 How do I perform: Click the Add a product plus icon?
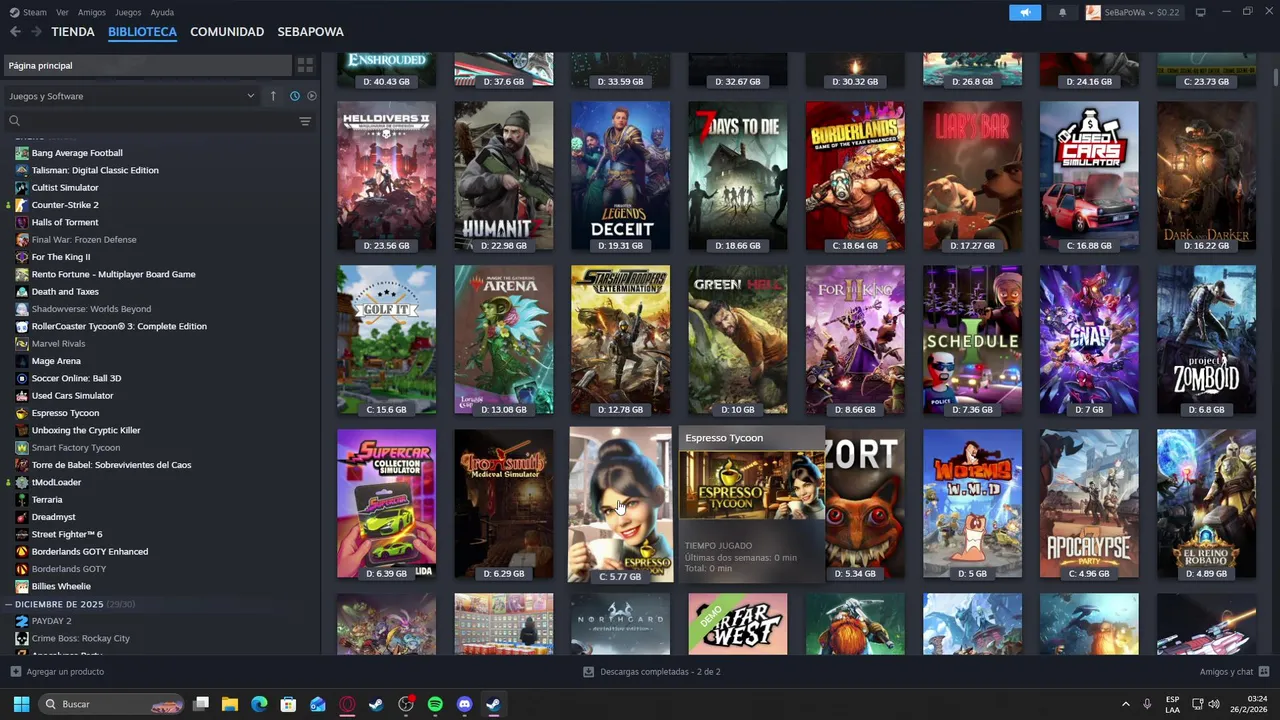click(15, 672)
